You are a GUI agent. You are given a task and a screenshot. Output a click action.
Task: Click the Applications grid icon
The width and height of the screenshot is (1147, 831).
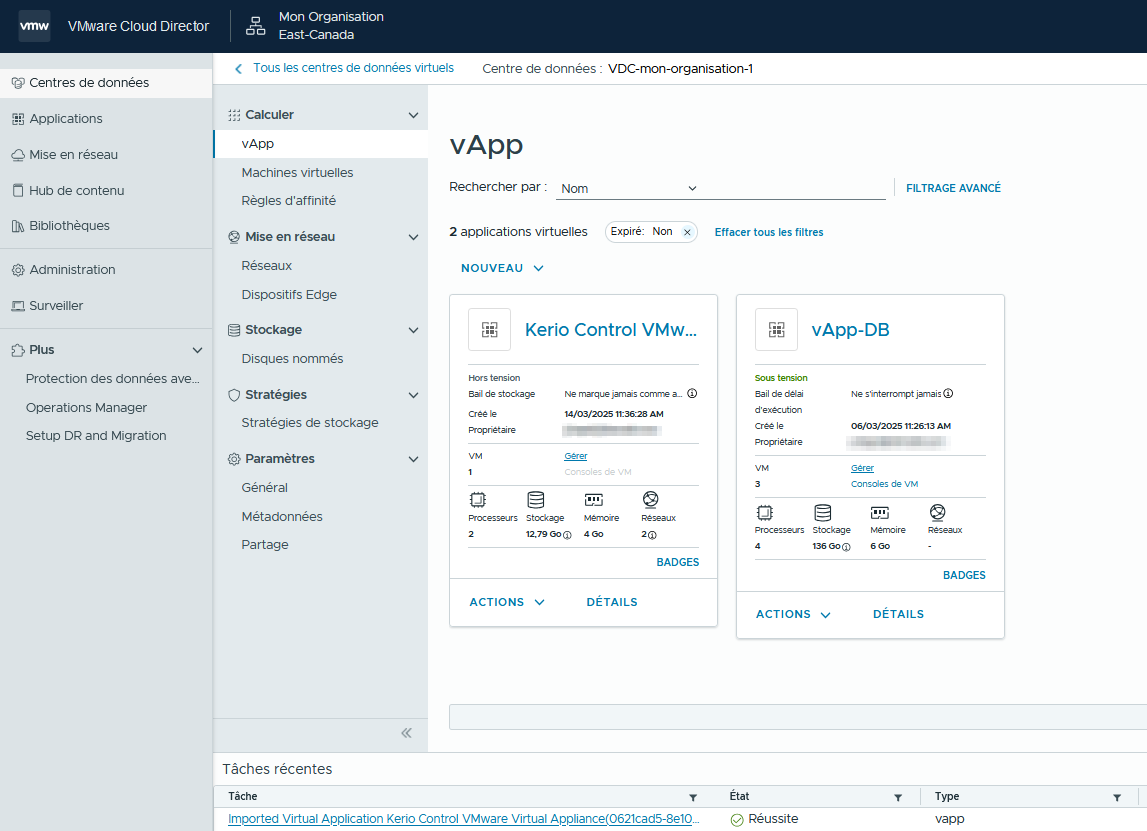[18, 119]
